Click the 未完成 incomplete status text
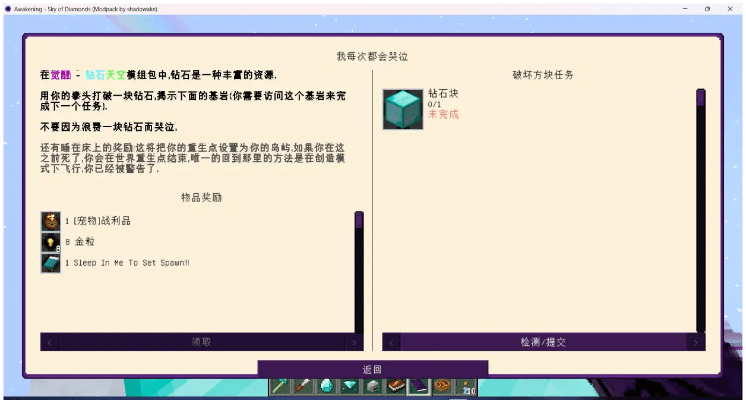 443,114
